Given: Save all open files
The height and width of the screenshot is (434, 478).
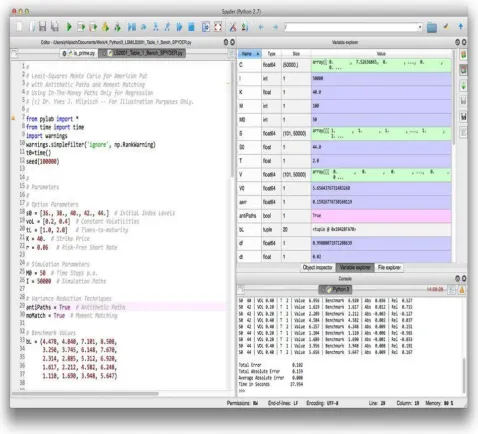Looking at the screenshot, I should (x=55, y=27).
